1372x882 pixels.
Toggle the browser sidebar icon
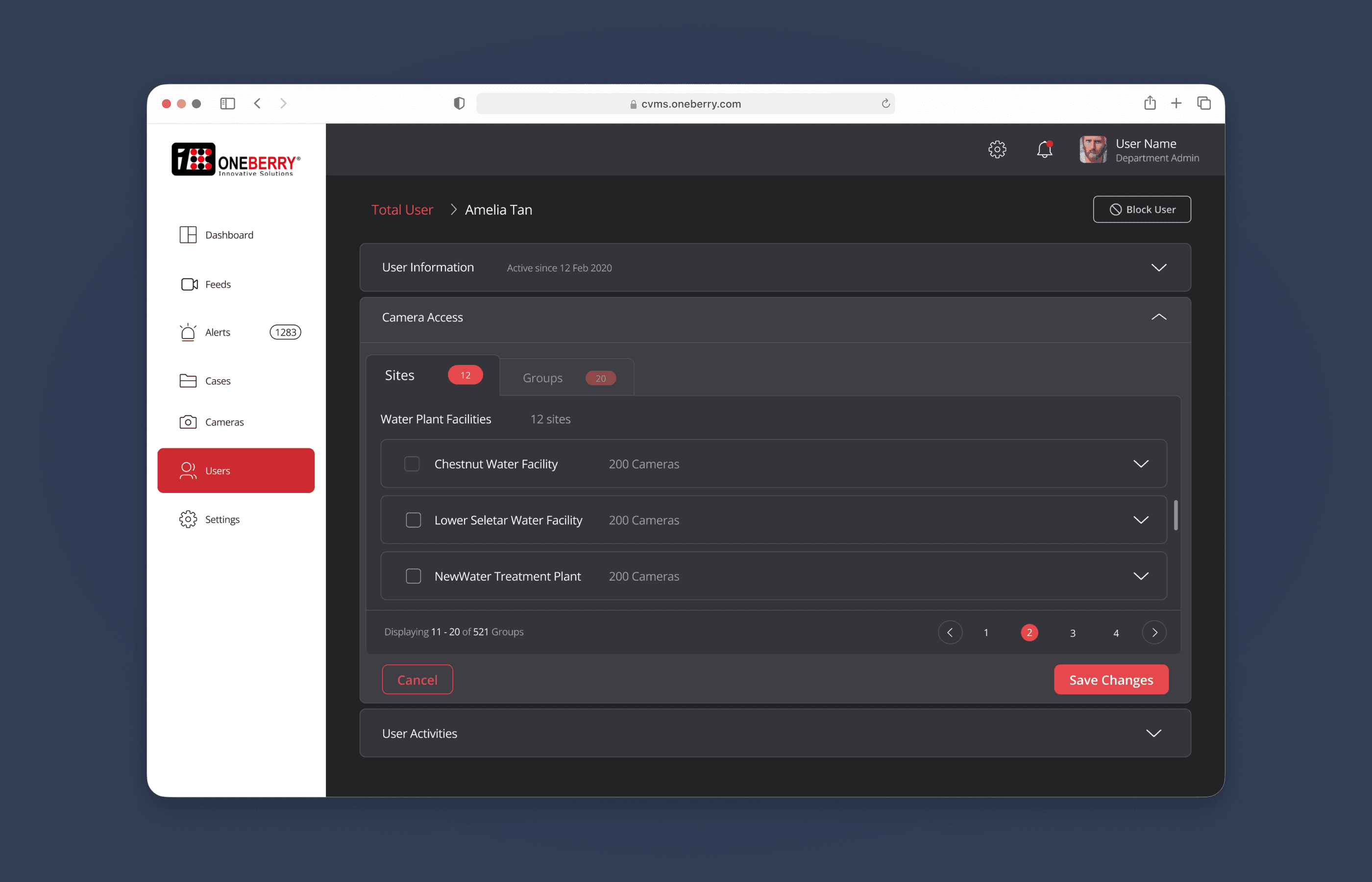227,104
